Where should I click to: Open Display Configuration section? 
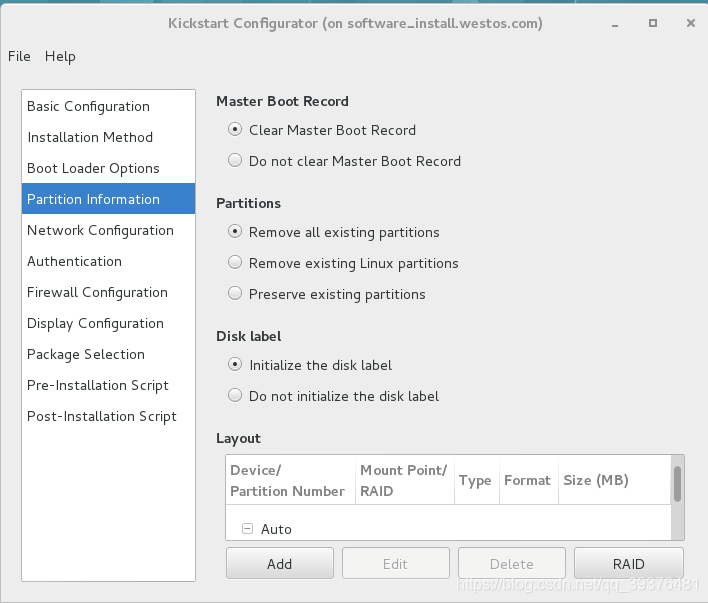pos(108,323)
